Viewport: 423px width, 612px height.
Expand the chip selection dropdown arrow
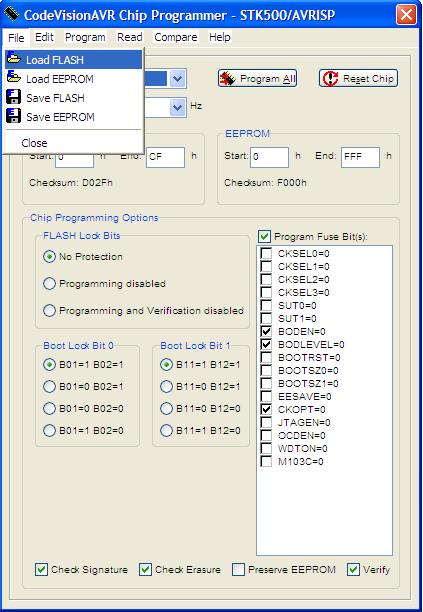point(178,79)
